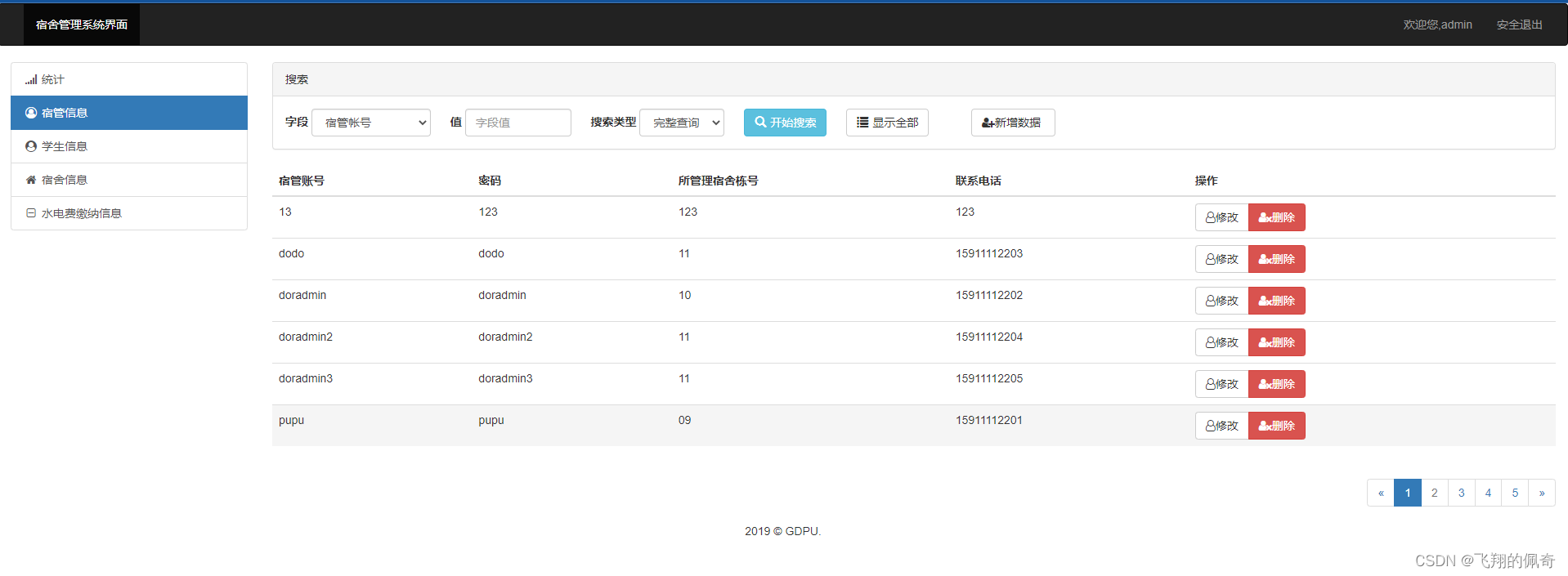Click the user circle icon beside 学生信息
This screenshot has height=576, width=1568.
31,147
